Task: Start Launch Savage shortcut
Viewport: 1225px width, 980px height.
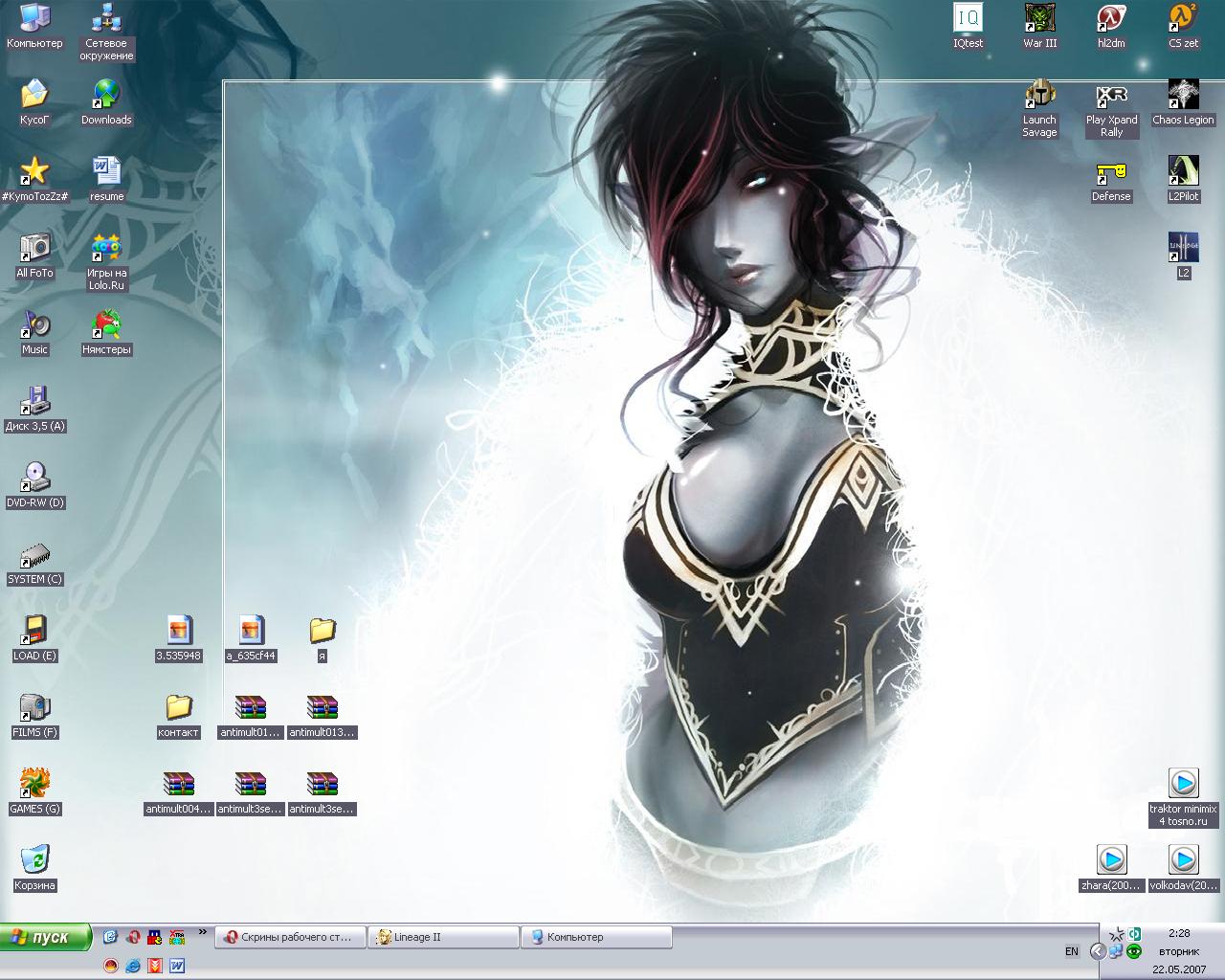Action: click(1039, 109)
